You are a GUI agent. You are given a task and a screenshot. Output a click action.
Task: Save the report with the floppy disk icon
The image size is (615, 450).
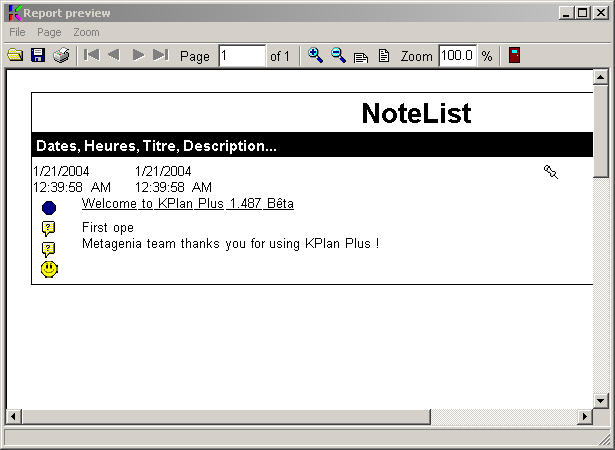tap(38, 55)
